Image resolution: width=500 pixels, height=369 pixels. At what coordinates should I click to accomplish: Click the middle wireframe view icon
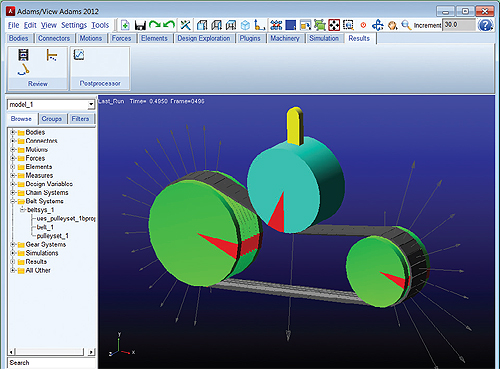216,25
